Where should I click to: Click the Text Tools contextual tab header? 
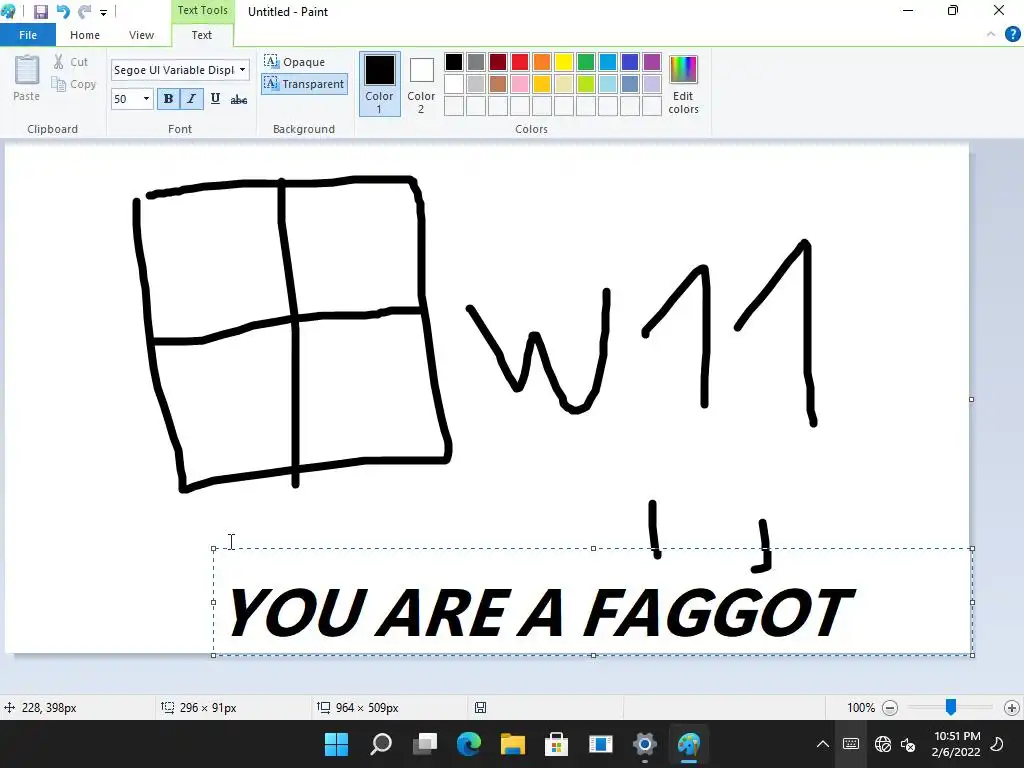202,10
